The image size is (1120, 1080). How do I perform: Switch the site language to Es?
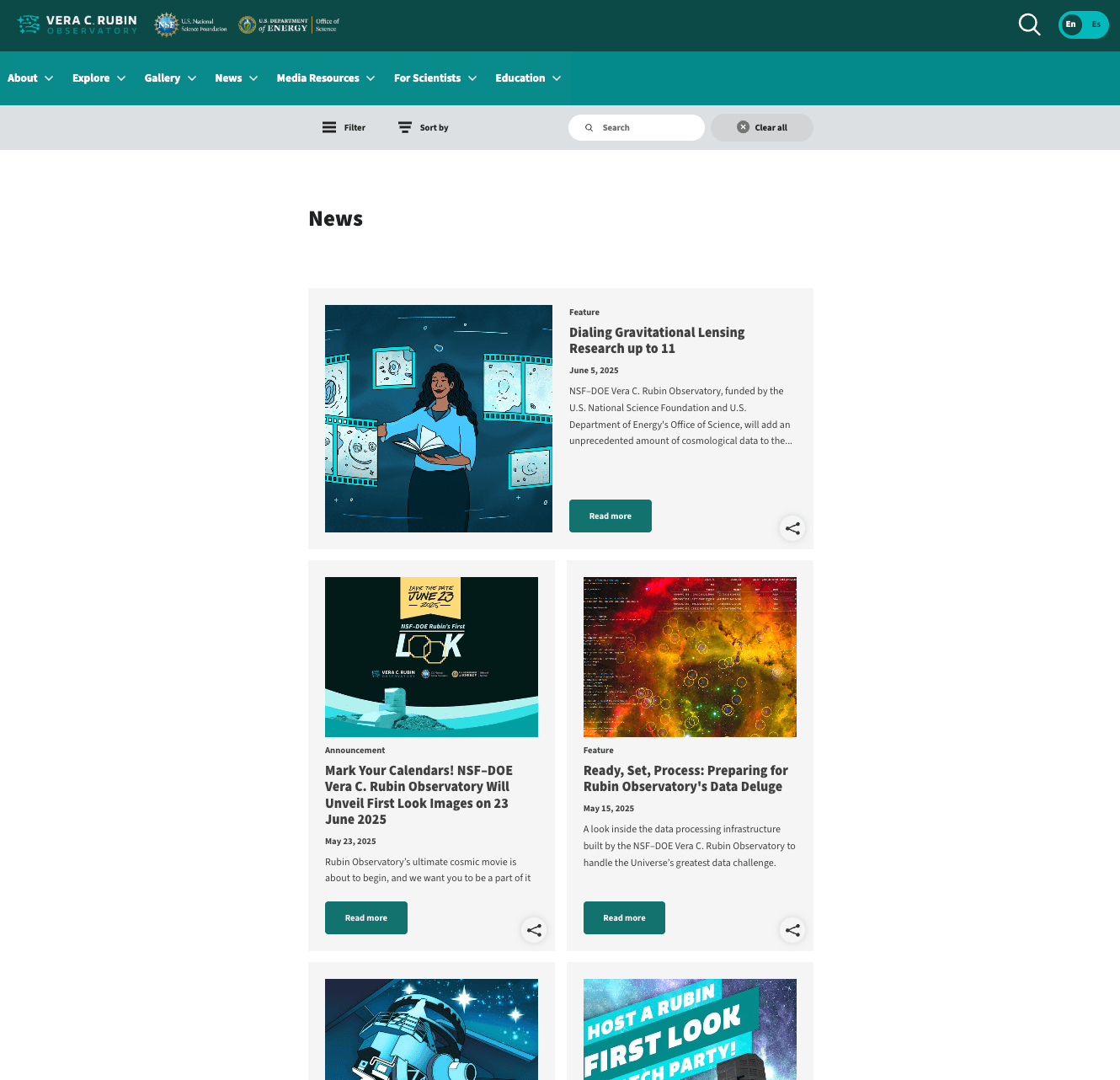point(1096,24)
